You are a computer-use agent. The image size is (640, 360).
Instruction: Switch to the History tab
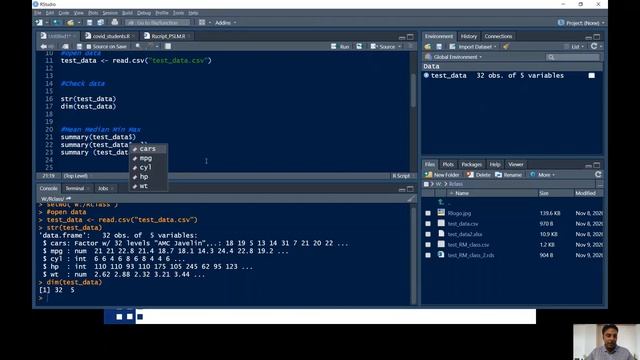pos(469,36)
